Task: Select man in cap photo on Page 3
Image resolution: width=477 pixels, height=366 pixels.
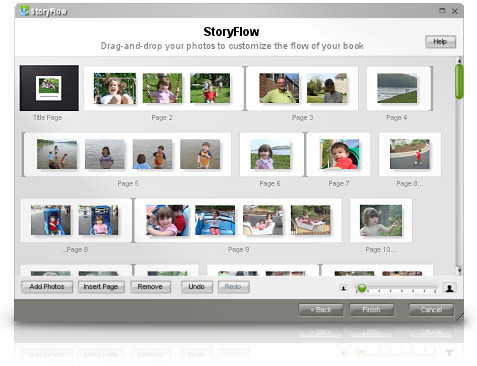Action: (x=327, y=88)
